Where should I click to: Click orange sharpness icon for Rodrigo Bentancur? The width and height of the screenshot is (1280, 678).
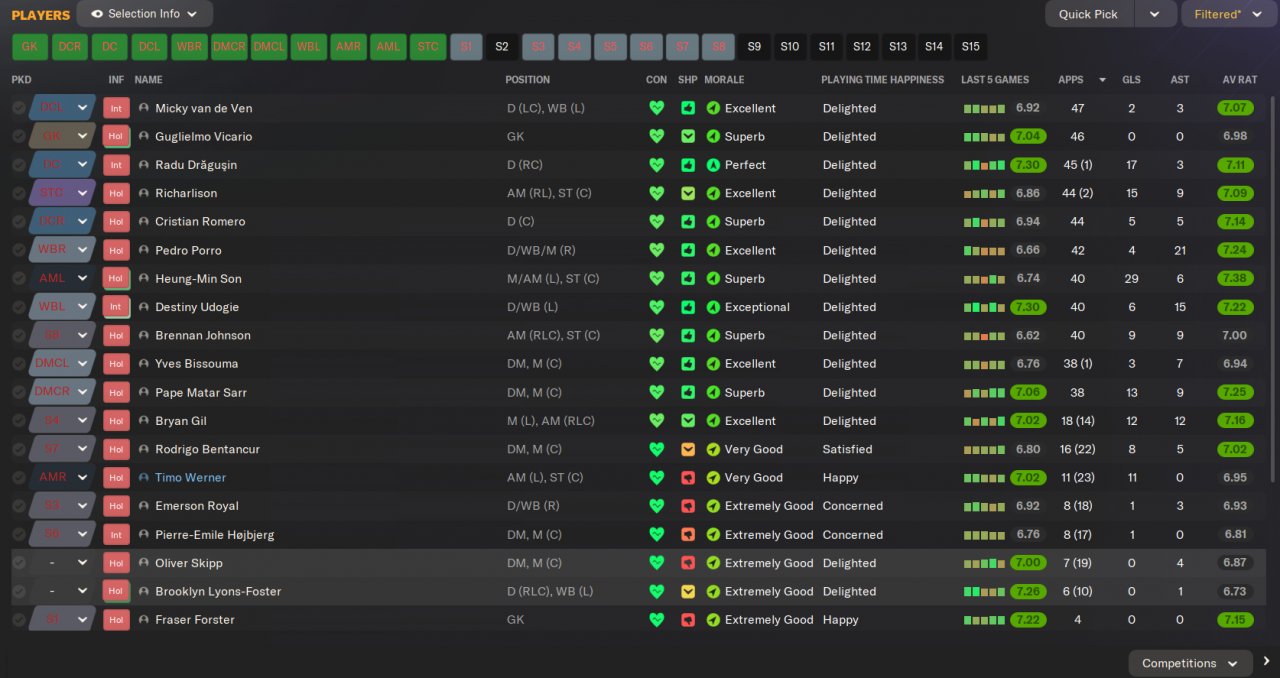[688, 449]
